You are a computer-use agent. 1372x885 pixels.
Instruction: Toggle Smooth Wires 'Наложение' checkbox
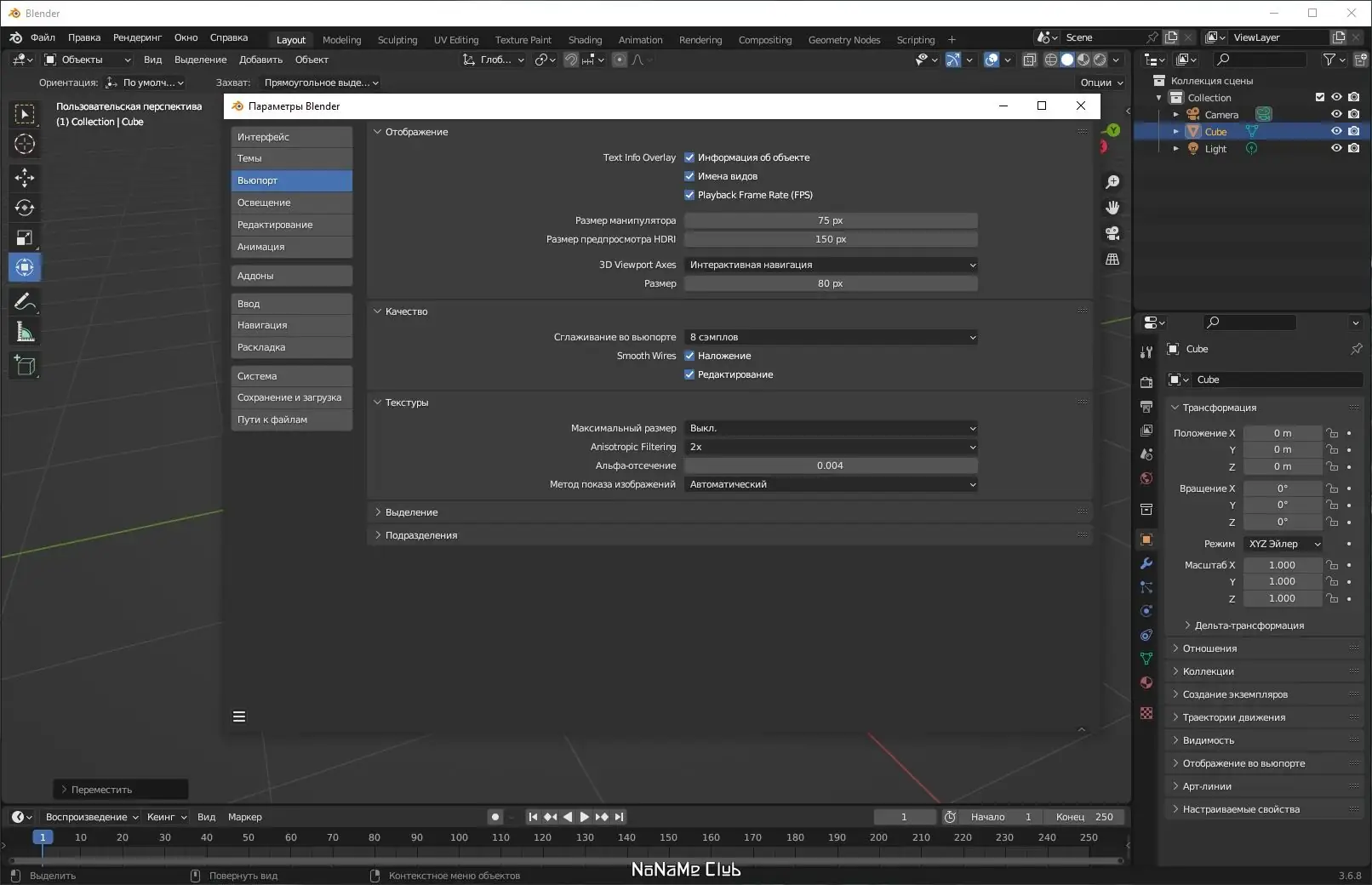pyautogui.click(x=689, y=356)
